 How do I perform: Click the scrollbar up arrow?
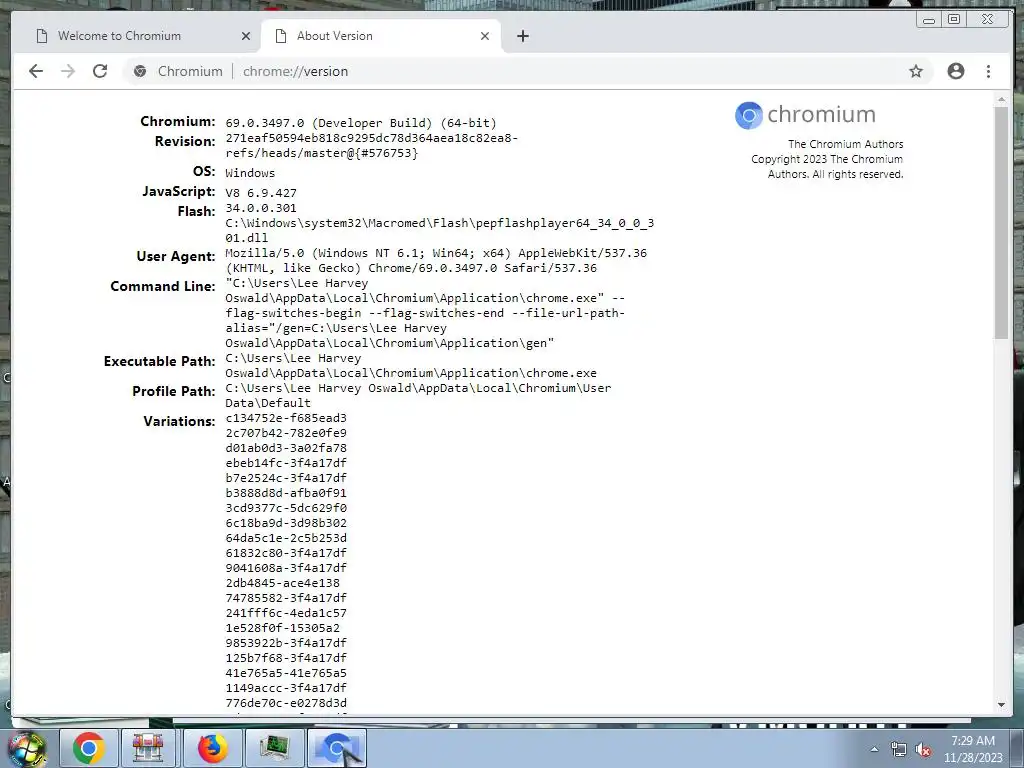(x=1001, y=100)
